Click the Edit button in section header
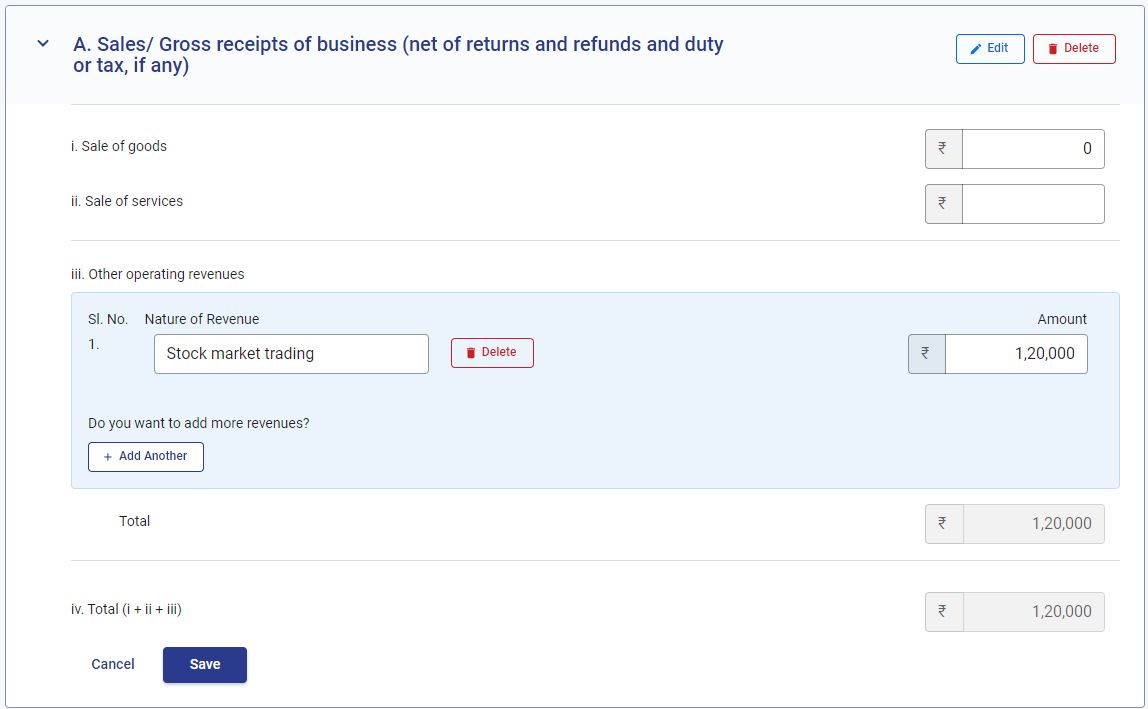 [x=990, y=48]
